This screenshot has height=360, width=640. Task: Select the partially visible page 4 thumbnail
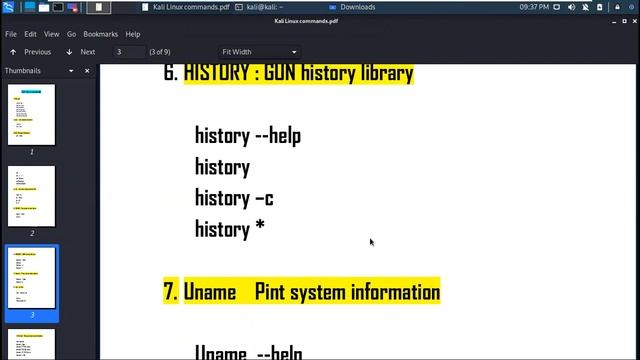[x=31, y=344]
